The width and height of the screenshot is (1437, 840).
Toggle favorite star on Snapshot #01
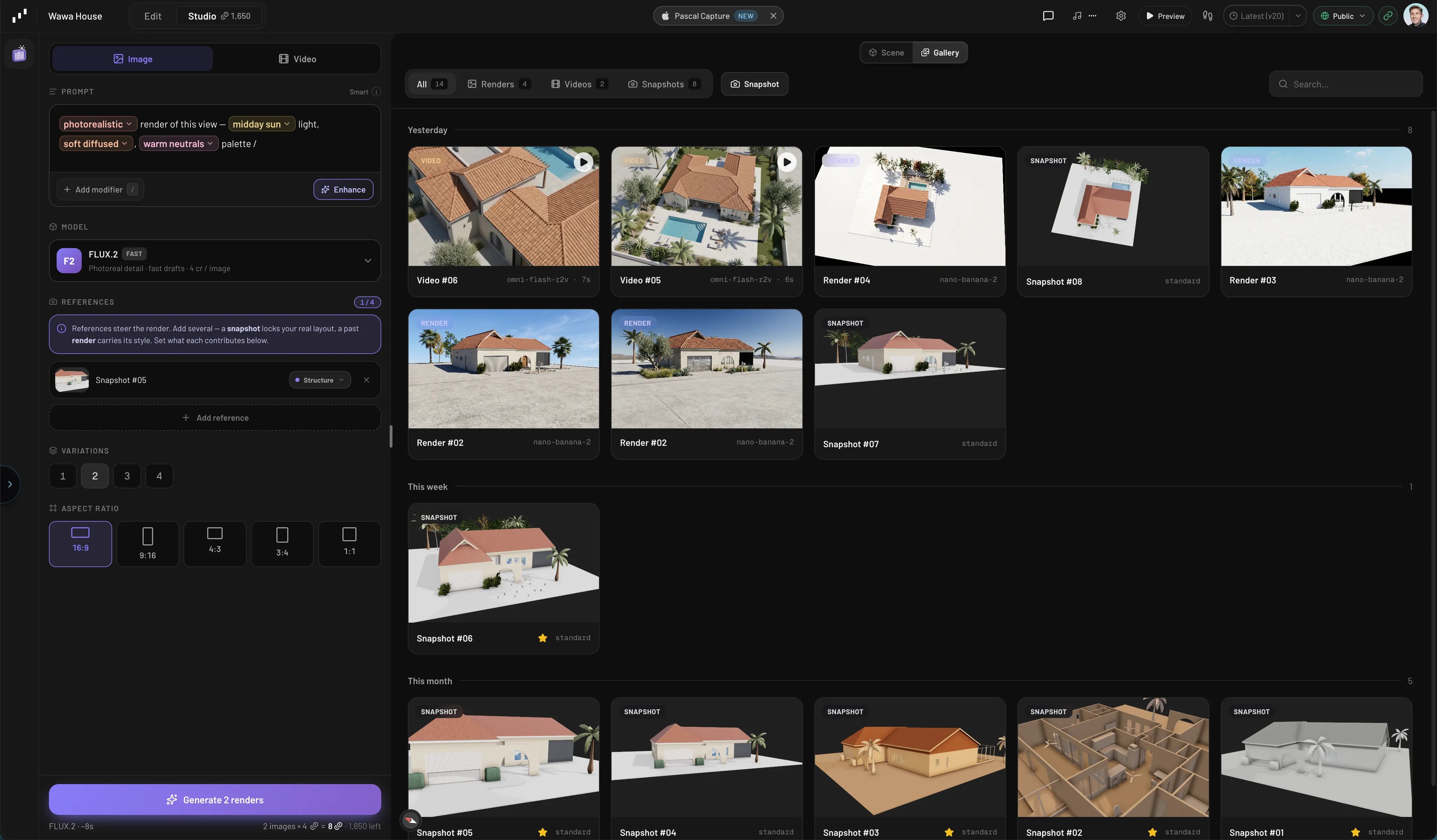pos(1356,833)
